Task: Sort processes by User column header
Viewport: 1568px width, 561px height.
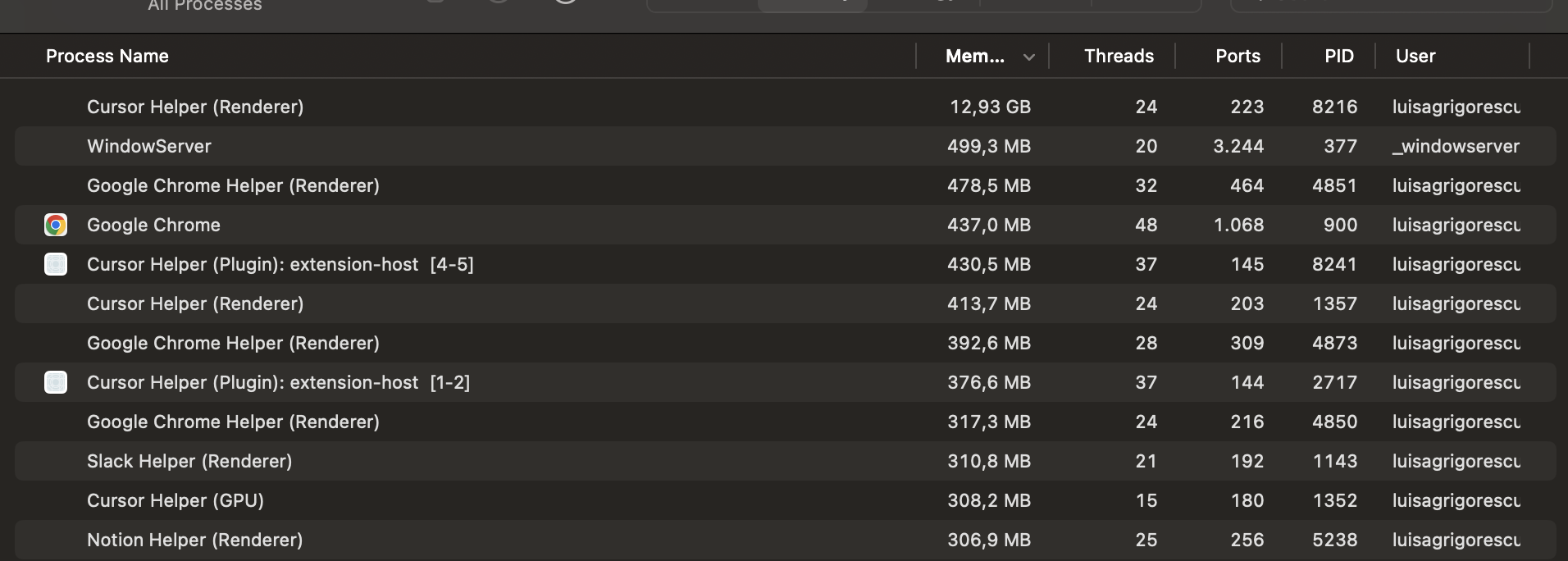Action: [1415, 56]
